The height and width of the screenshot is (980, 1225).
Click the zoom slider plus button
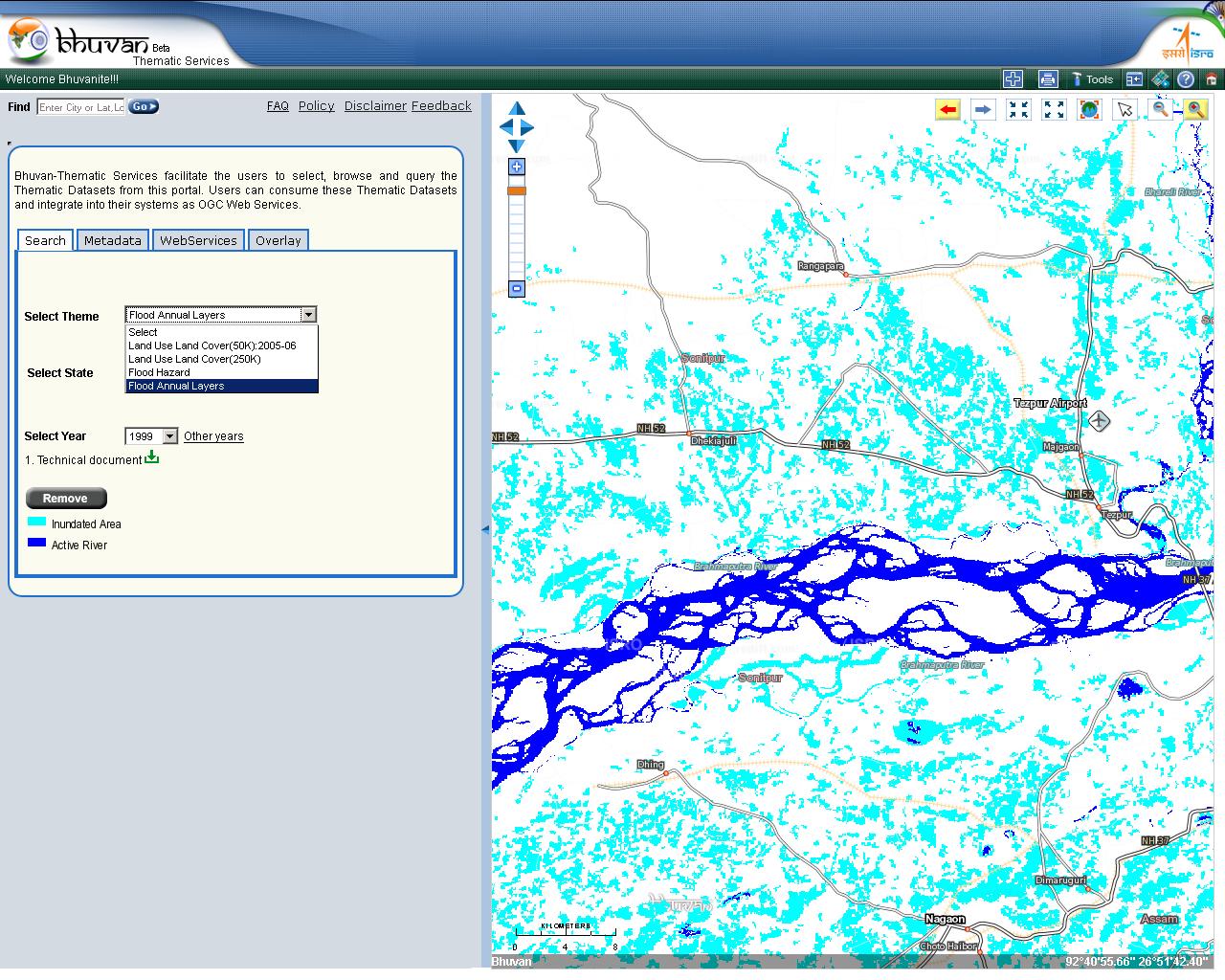pos(517,167)
